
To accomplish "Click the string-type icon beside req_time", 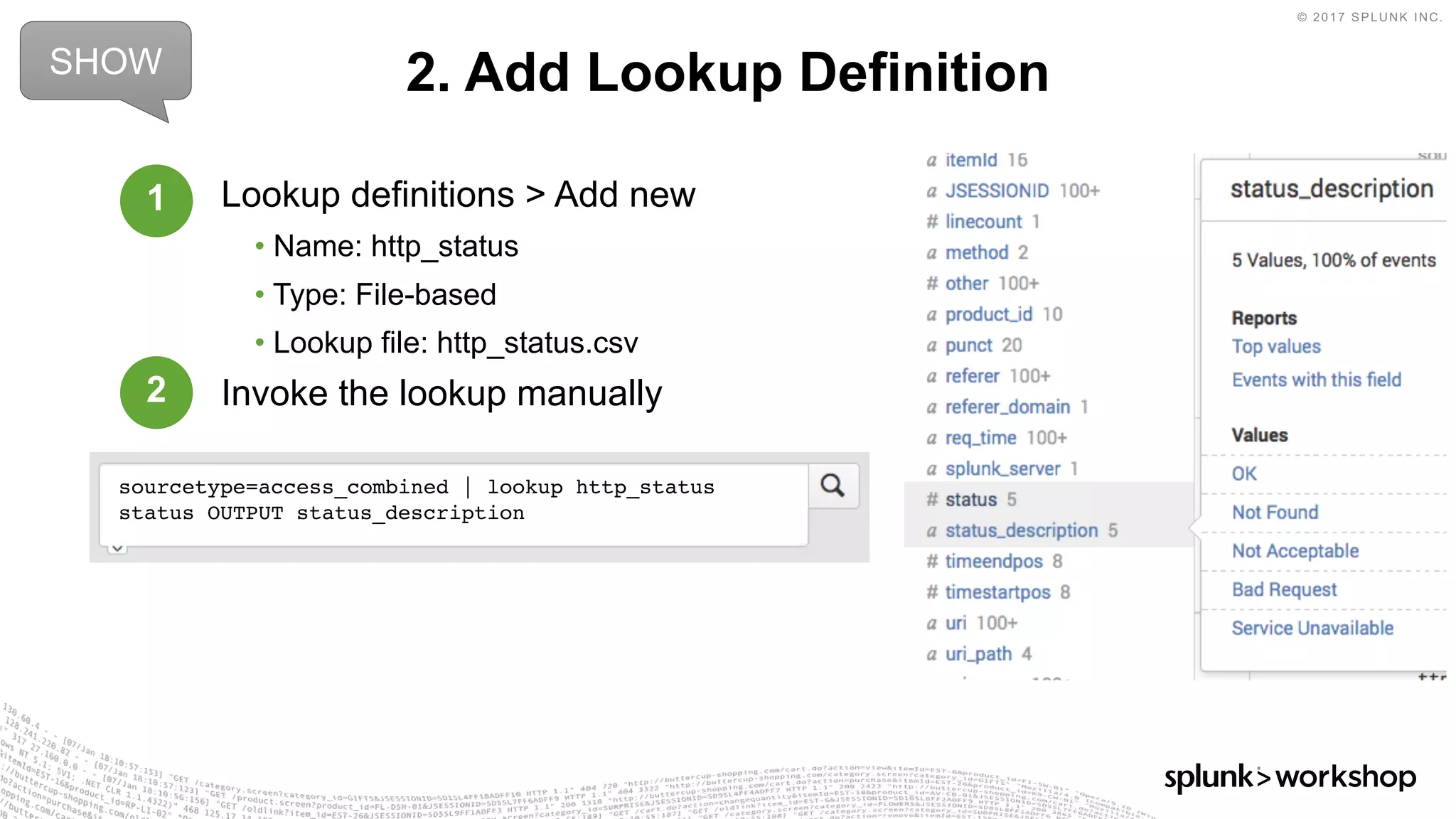I will 932,439.
